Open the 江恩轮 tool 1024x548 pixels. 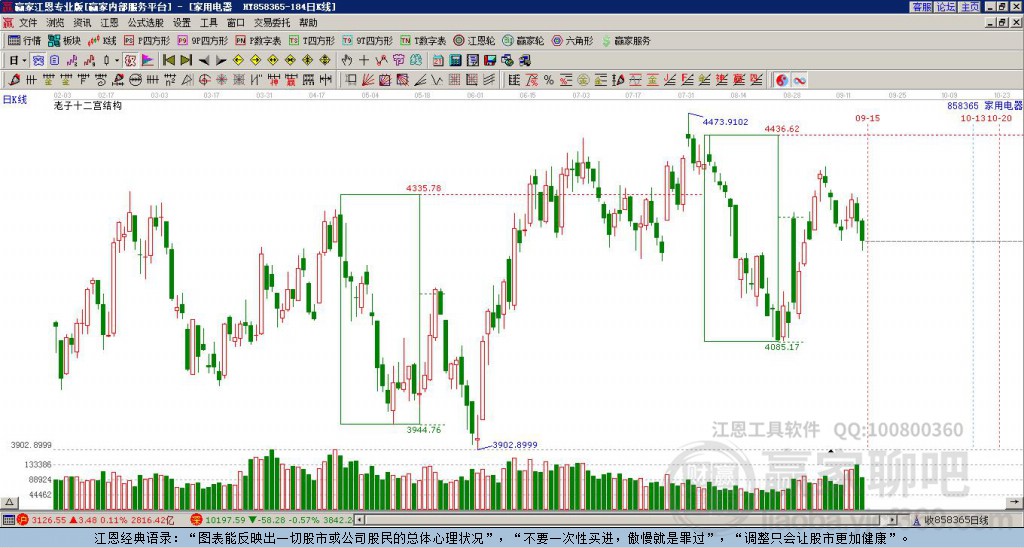pos(475,40)
